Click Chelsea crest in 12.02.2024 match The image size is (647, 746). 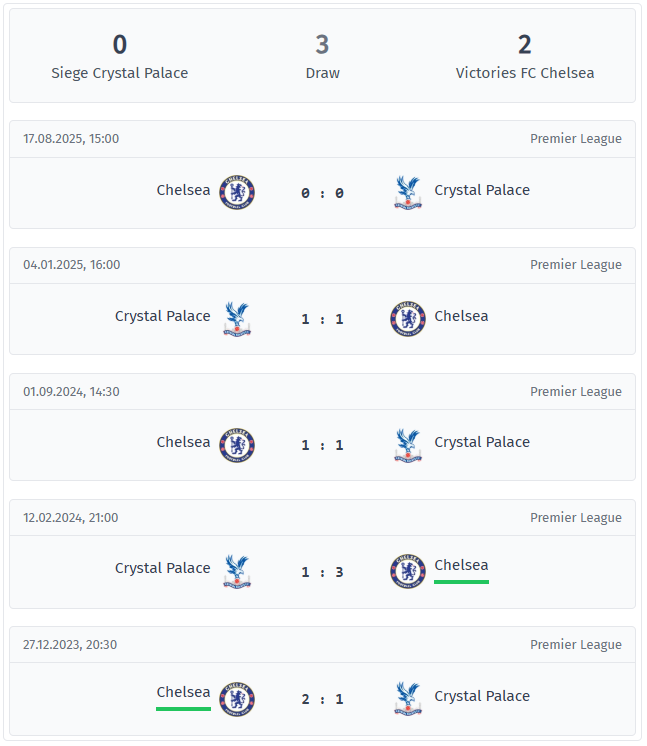408,571
